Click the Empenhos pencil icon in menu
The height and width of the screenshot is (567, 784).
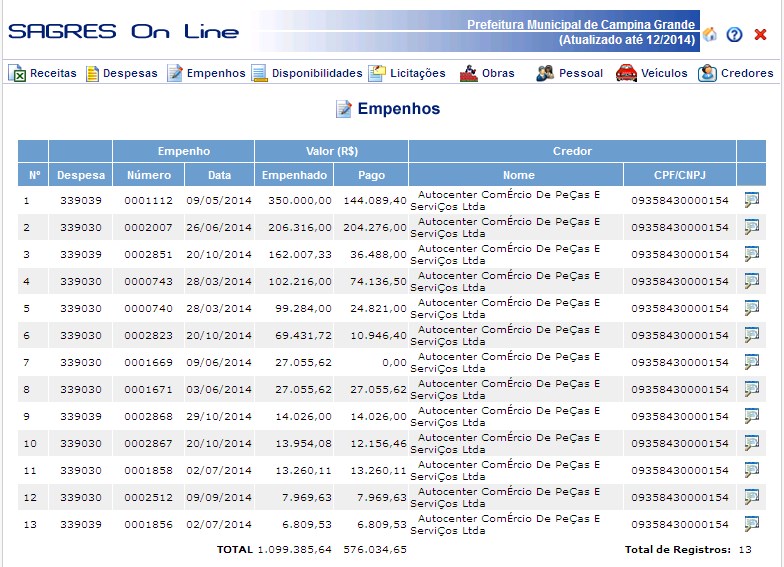pos(174,73)
